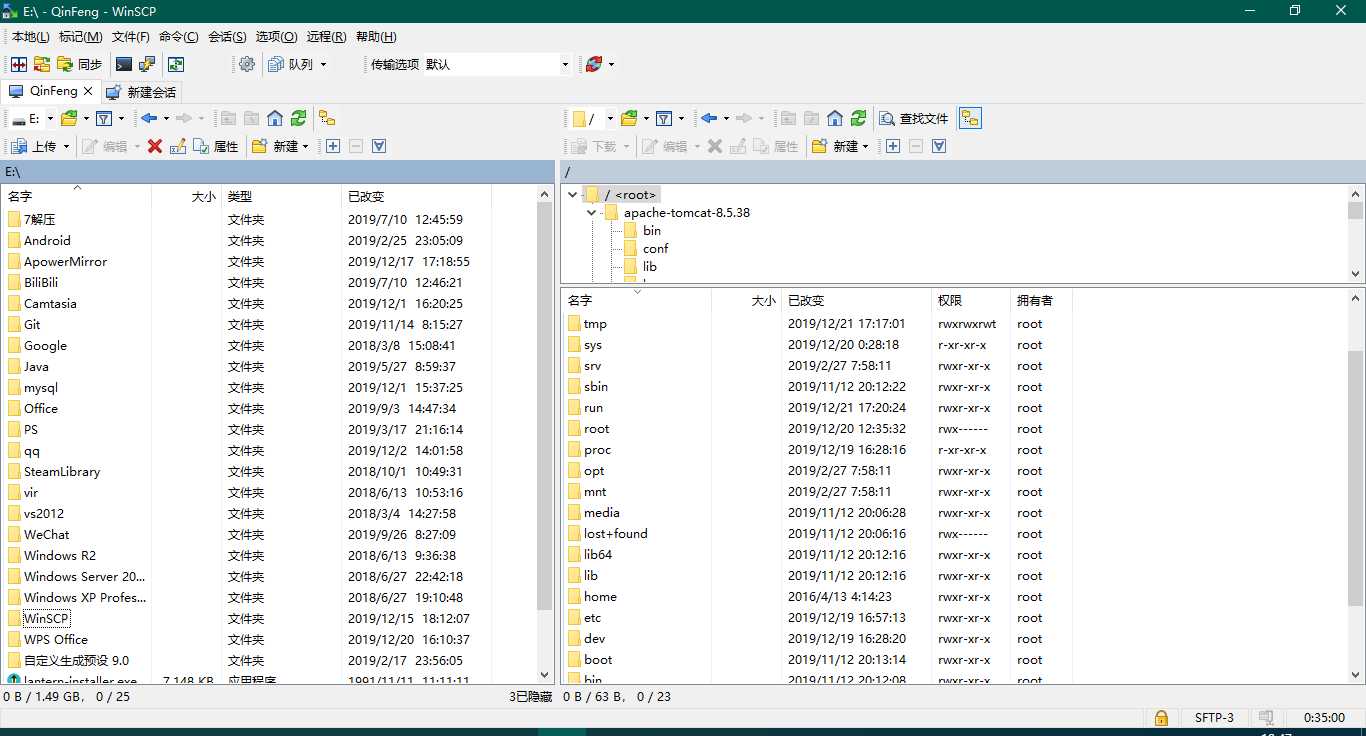
Task: Click open directory icon in local panel
Action: [69, 118]
